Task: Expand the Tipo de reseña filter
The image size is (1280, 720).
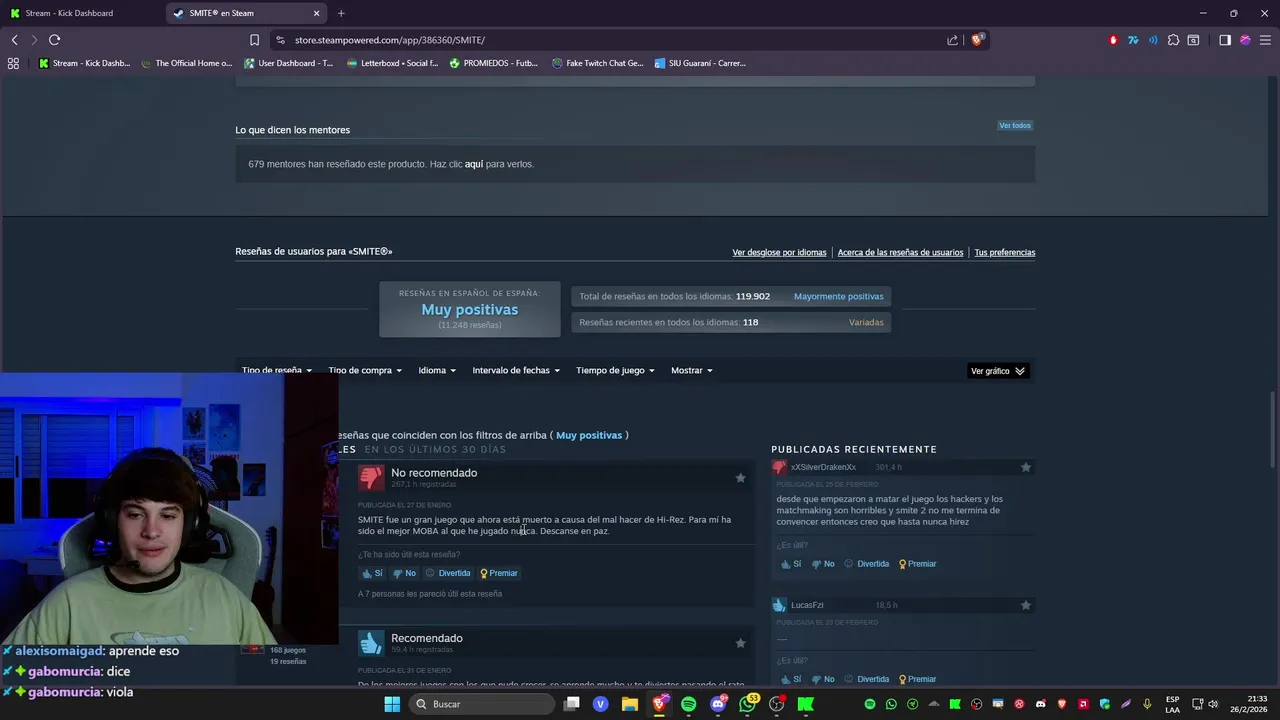Action: (277, 370)
